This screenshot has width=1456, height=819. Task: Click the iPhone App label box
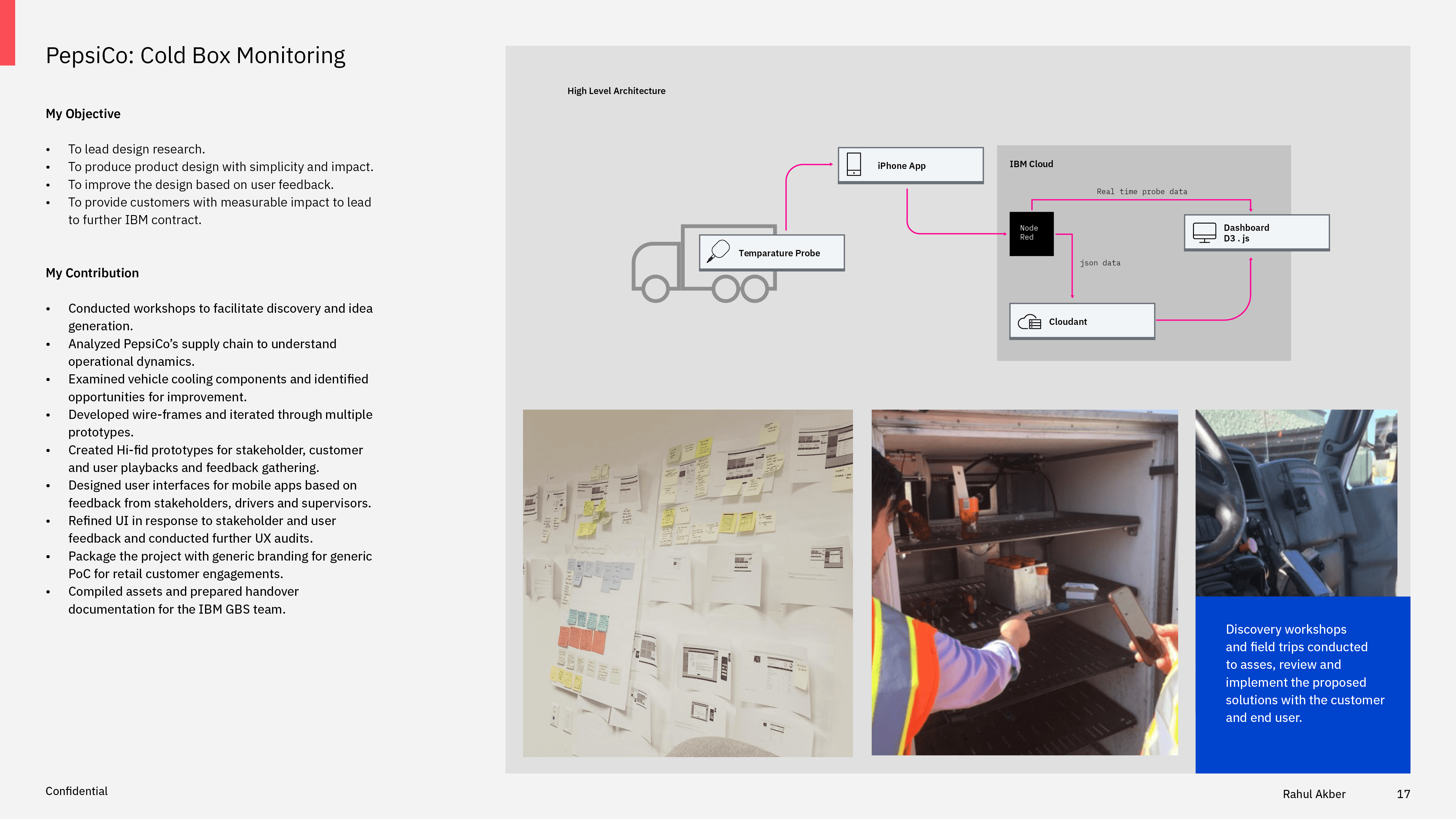click(910, 166)
